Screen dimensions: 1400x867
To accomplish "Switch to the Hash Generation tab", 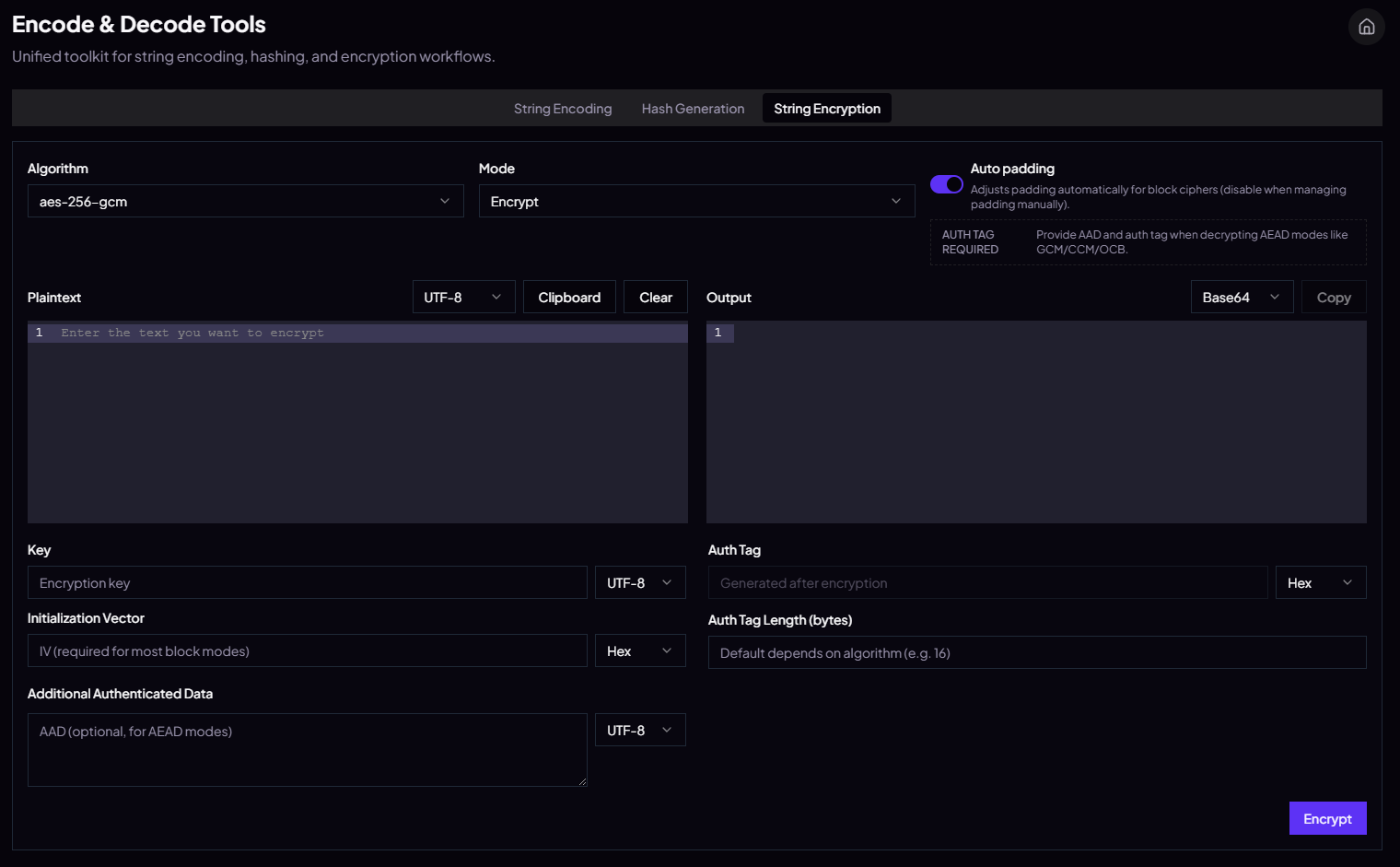I will coord(693,108).
